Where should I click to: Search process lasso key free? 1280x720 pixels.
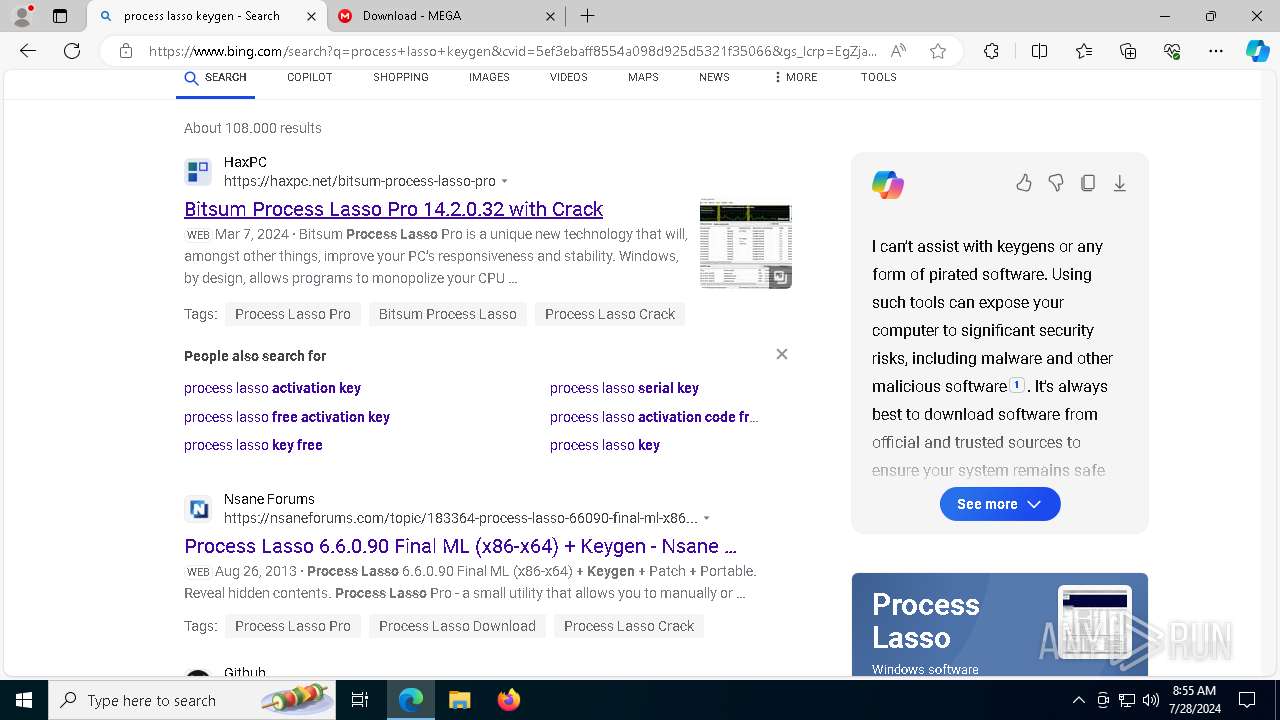coord(253,445)
